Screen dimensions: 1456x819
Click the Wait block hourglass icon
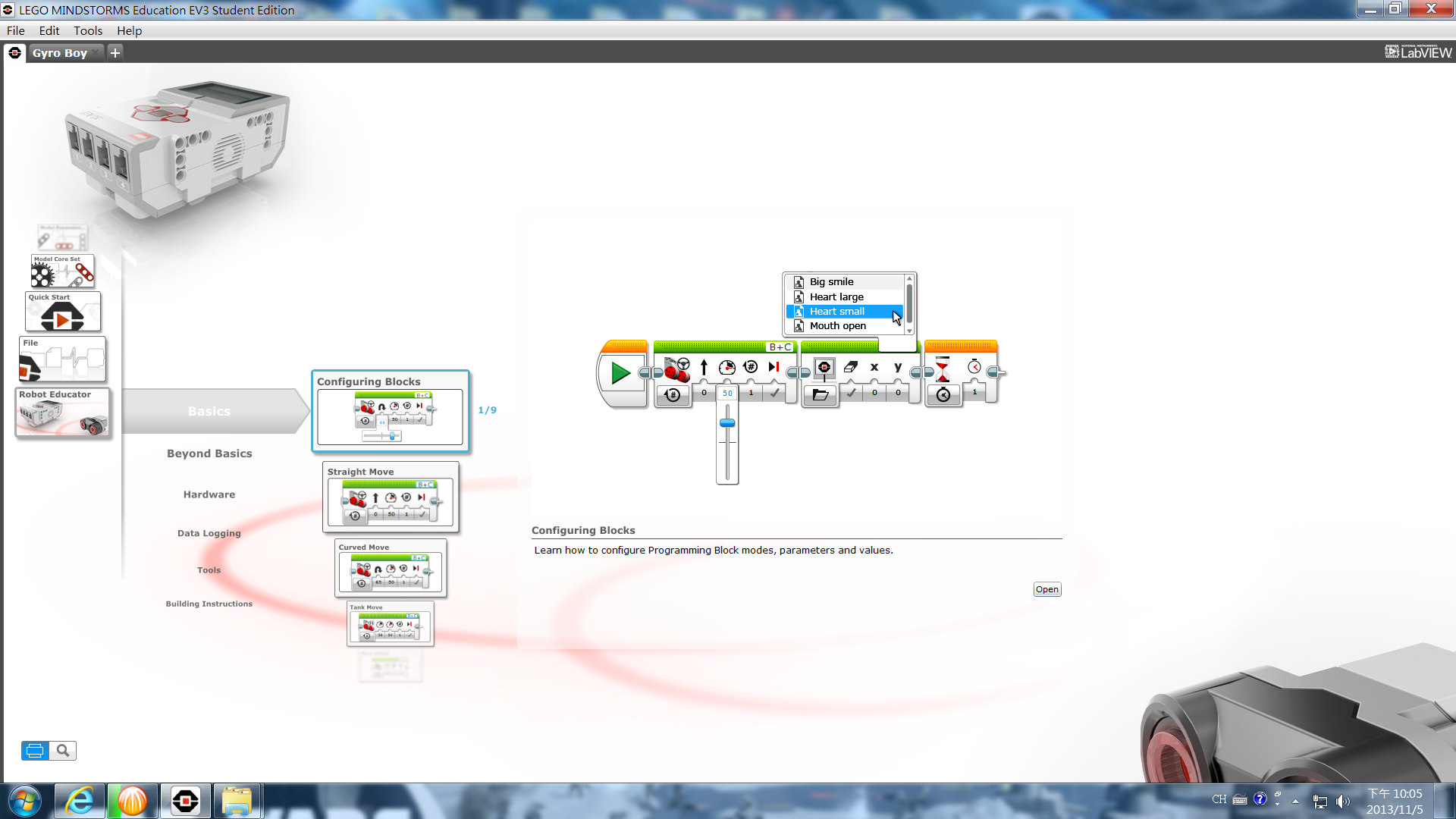[x=943, y=369]
